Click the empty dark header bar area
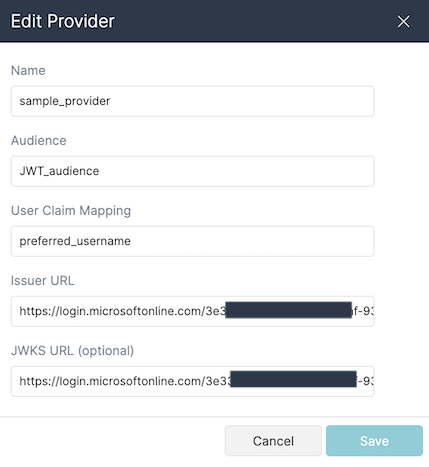 (253, 21)
